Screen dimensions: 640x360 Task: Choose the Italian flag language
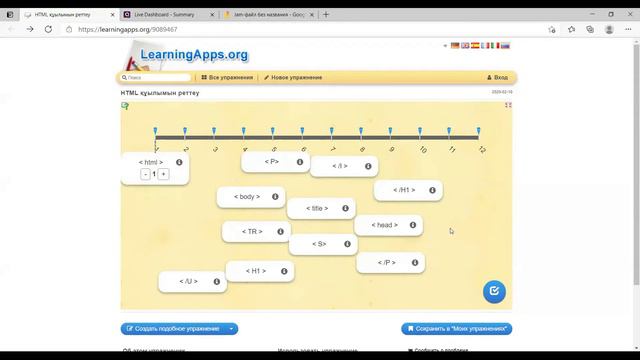495,45
